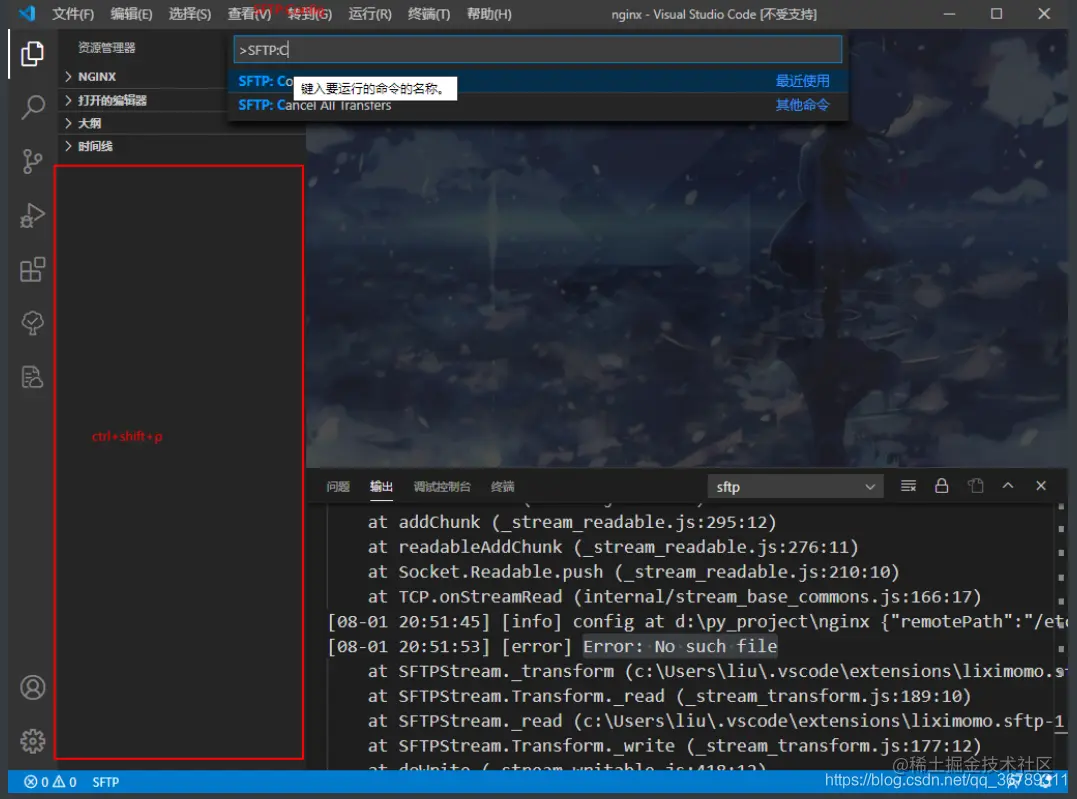Click the config at d:\py_project\nginx log line
1077x799 pixels.
tap(697, 622)
